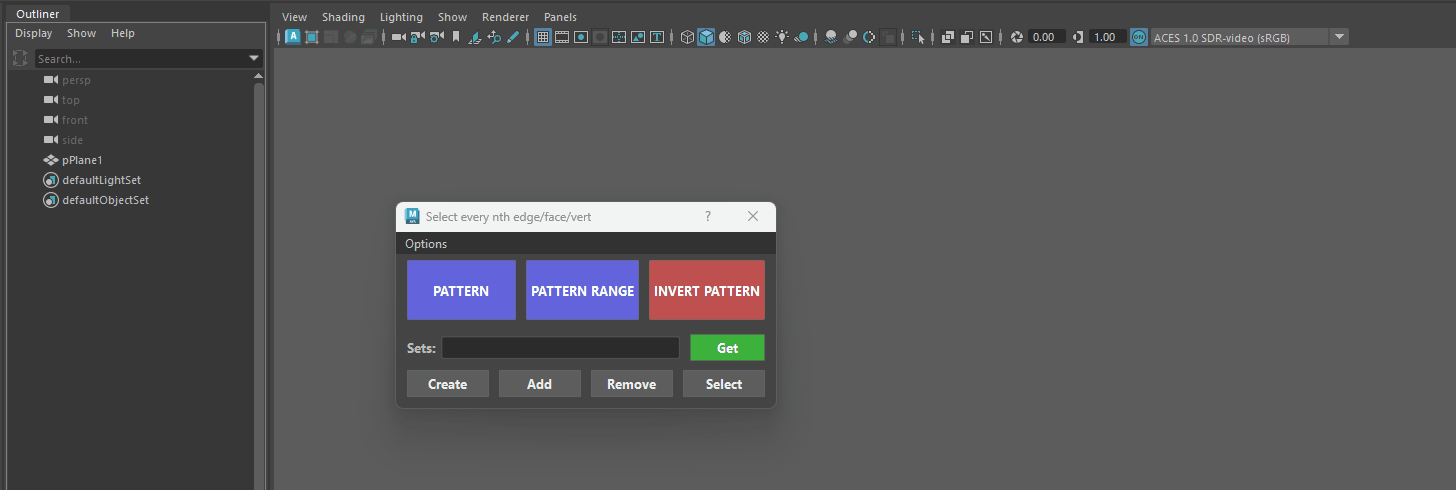Screen dimensions: 1456x490
Task: Click the PATTERN button
Action: coord(461,290)
